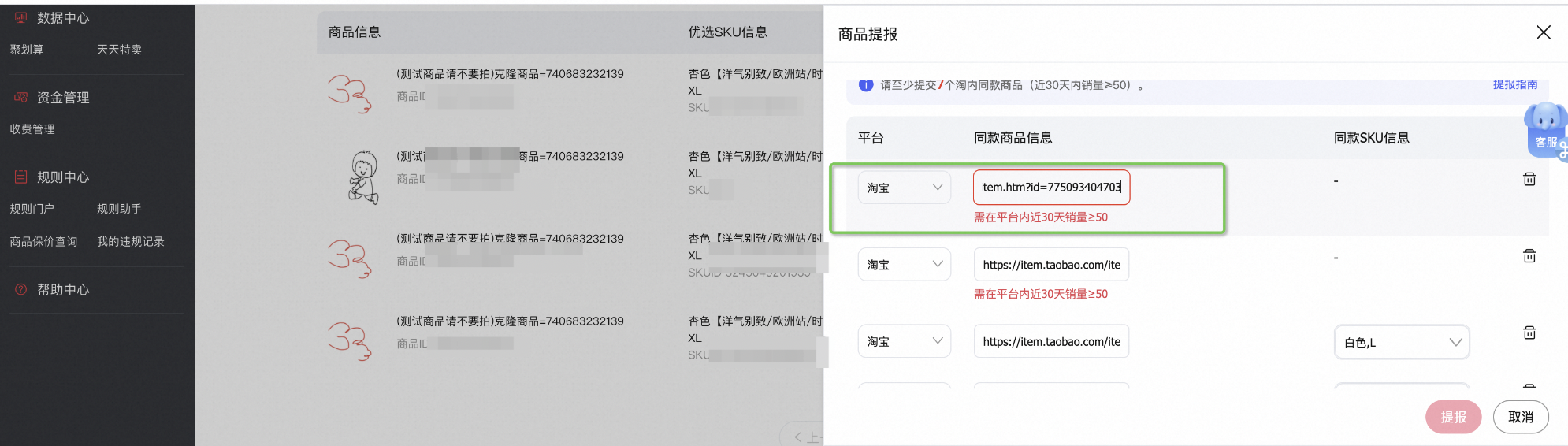Click the fourth product's red logo thumbnail
The height and width of the screenshot is (446, 1568).
(349, 341)
